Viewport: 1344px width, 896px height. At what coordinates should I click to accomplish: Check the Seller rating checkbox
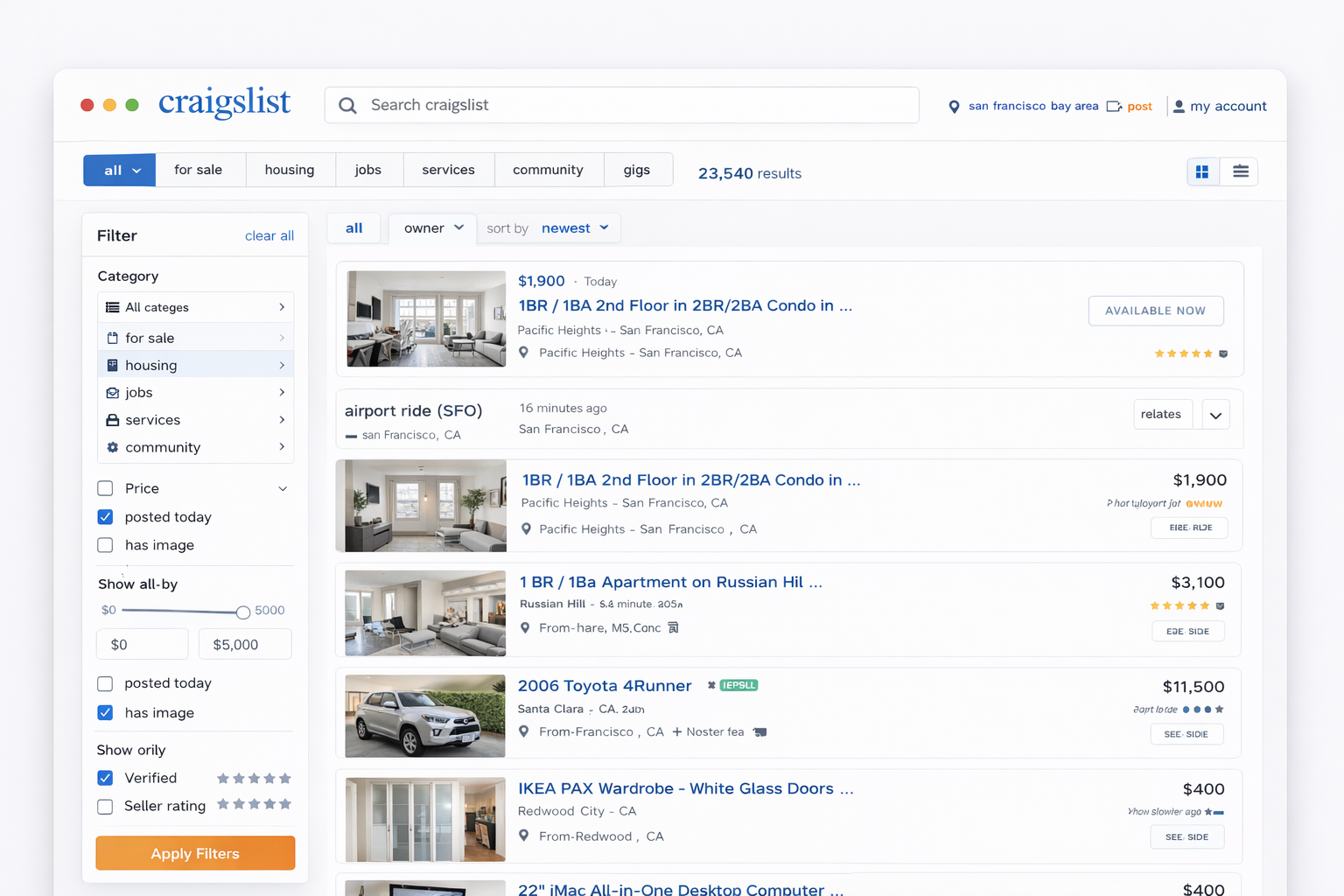pos(105,806)
